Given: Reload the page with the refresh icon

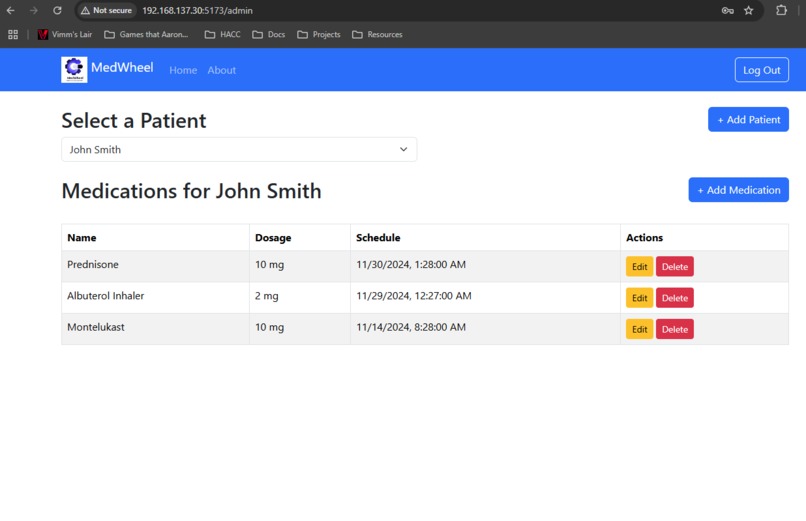Looking at the screenshot, I should click(57, 10).
